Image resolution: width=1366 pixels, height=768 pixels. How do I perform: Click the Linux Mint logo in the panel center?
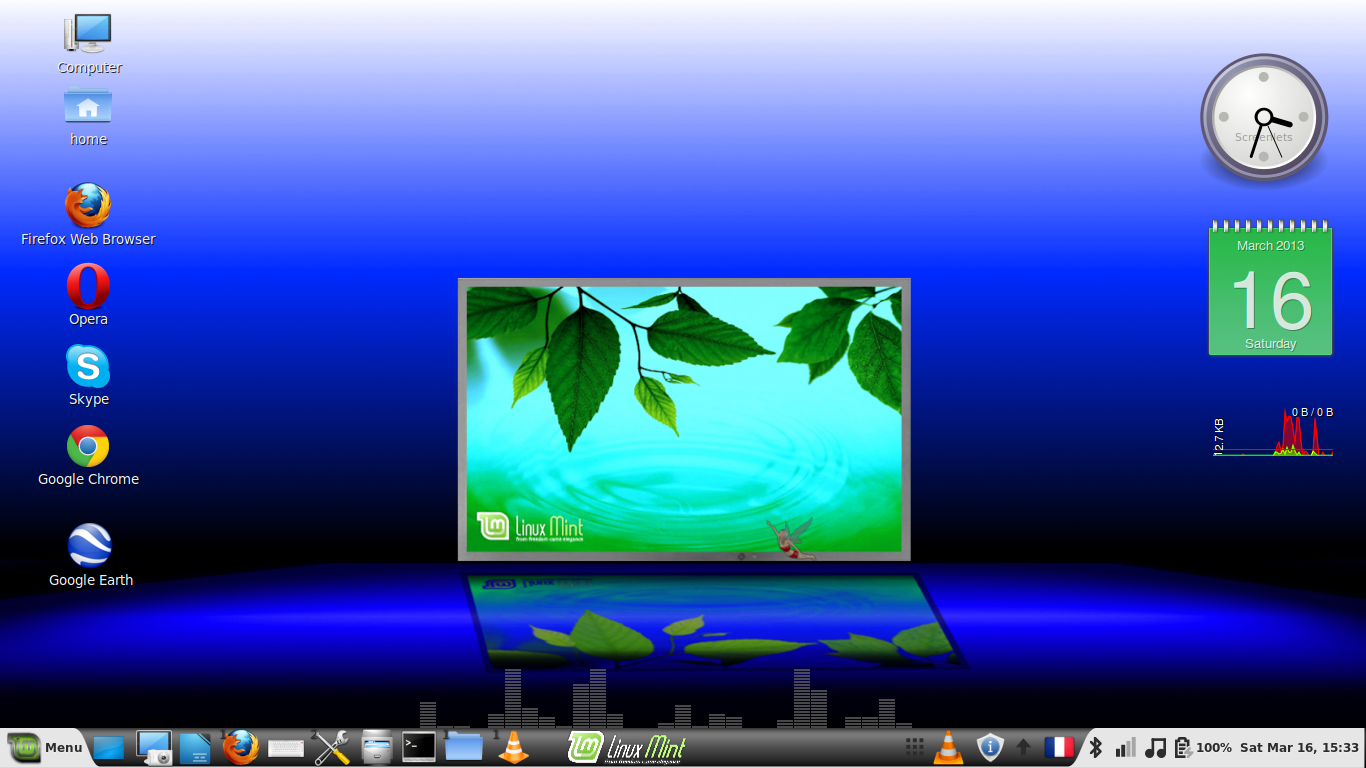(x=627, y=747)
